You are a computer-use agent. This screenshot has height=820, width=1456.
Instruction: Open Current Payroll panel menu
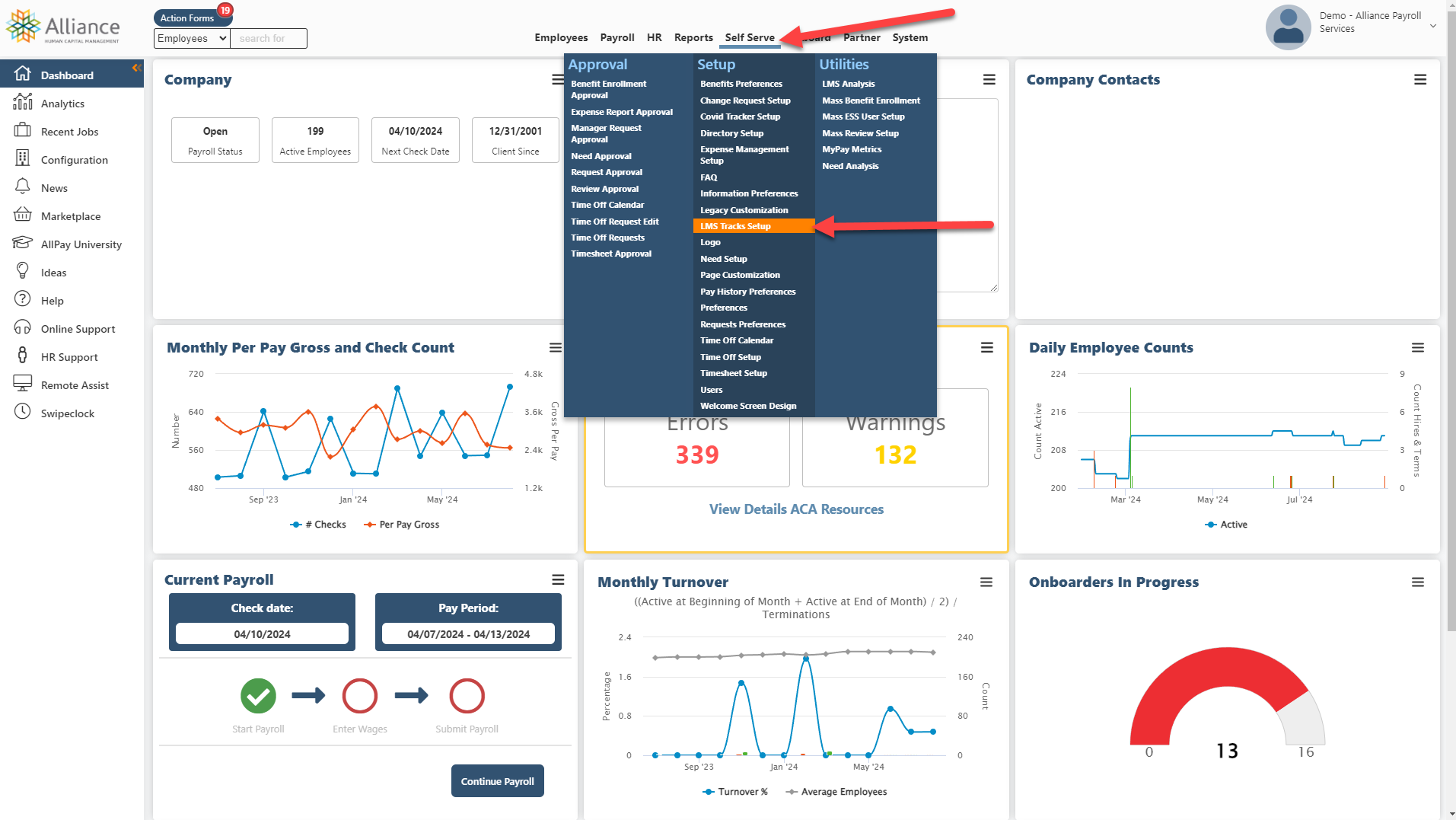coord(558,580)
